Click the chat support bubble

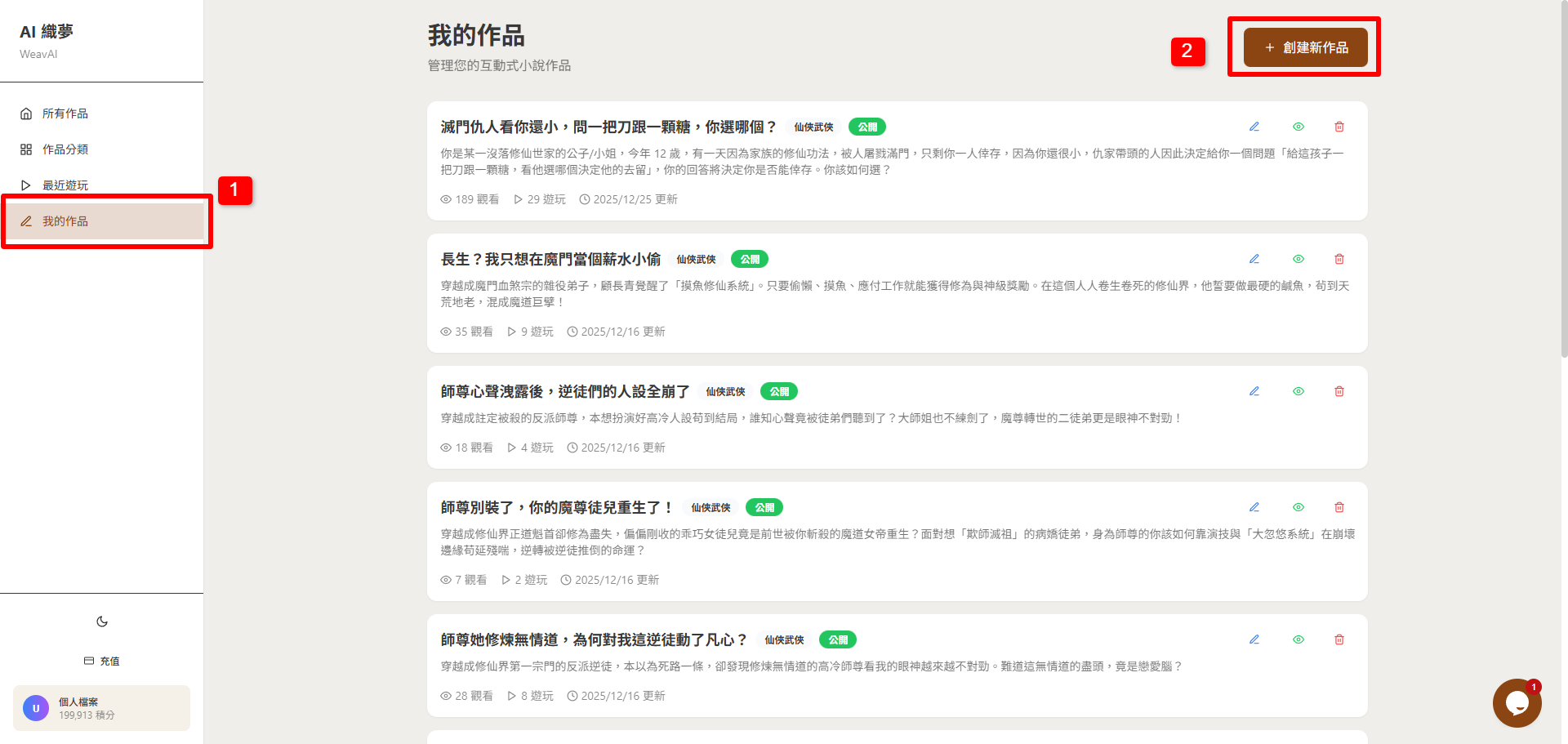[1517, 703]
